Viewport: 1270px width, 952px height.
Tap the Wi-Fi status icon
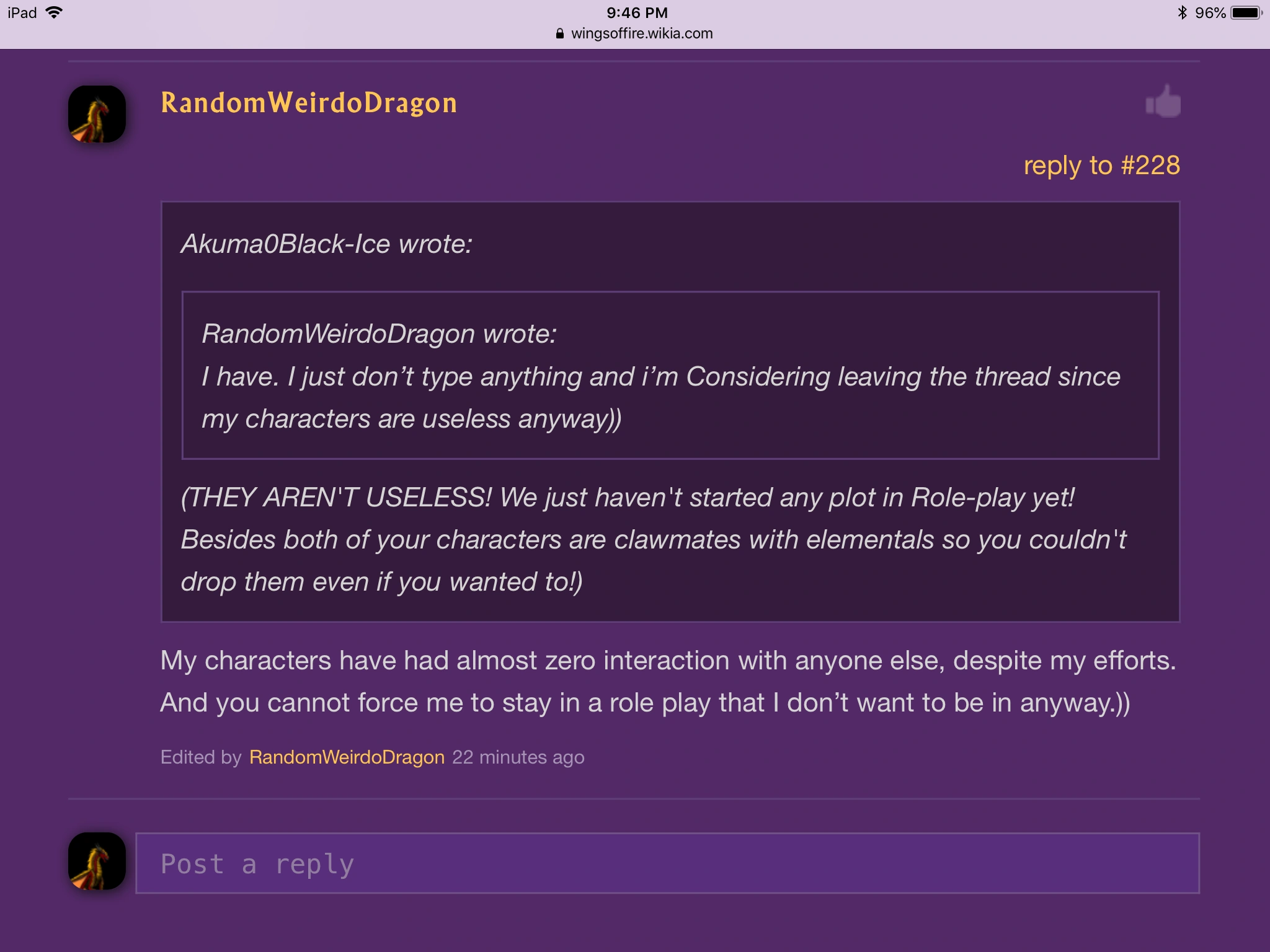pyautogui.click(x=55, y=12)
